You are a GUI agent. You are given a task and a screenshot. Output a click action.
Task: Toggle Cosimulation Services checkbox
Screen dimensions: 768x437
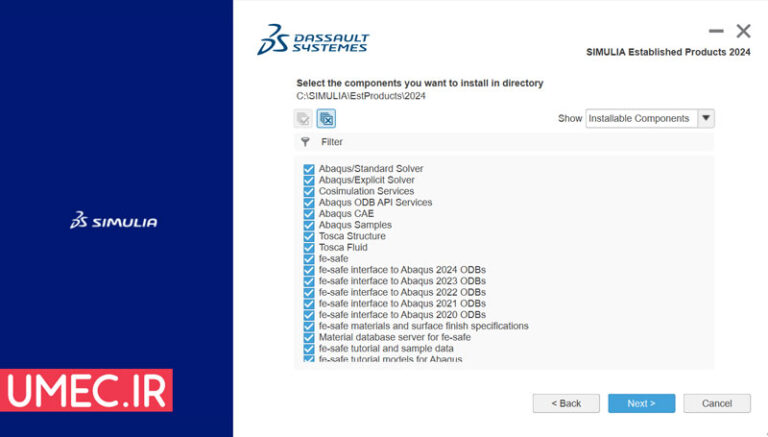pos(309,191)
